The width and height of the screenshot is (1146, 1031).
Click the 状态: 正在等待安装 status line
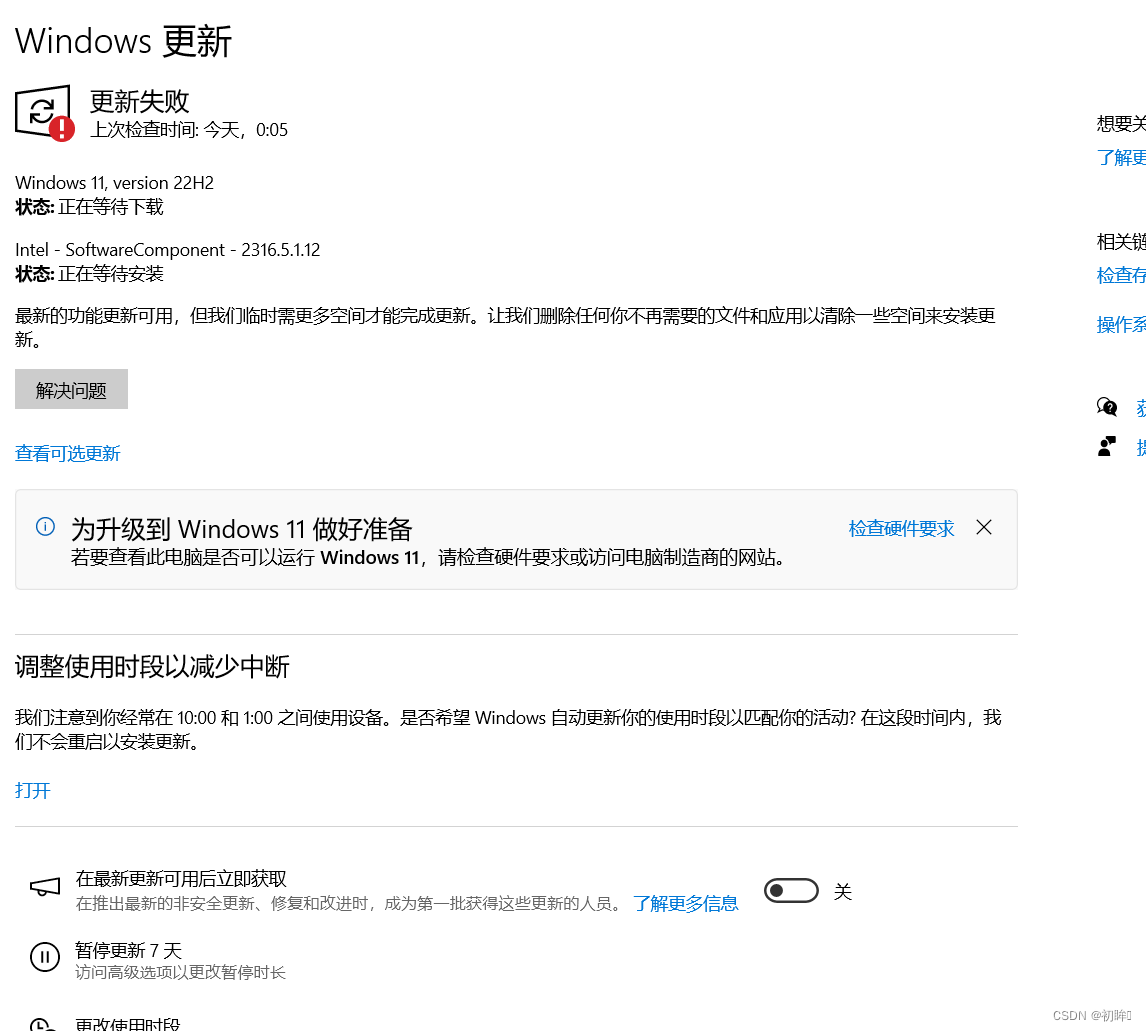(x=89, y=274)
